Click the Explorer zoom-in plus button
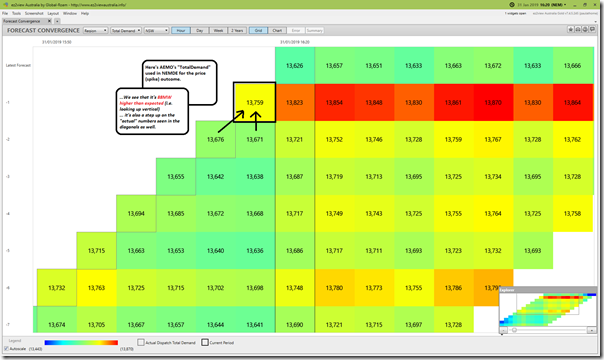The width and height of the screenshot is (604, 360). pyautogui.click(x=592, y=330)
